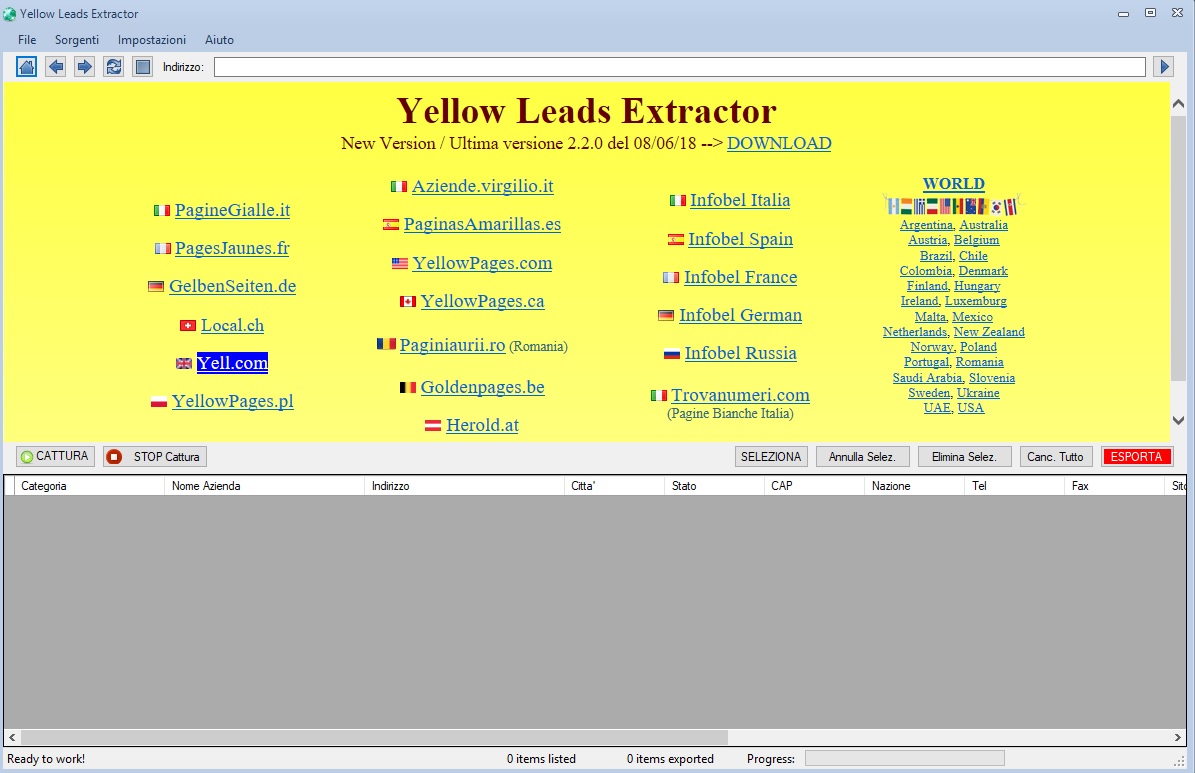Open the highlighted Yell.com link
The image size is (1195, 773).
(232, 363)
